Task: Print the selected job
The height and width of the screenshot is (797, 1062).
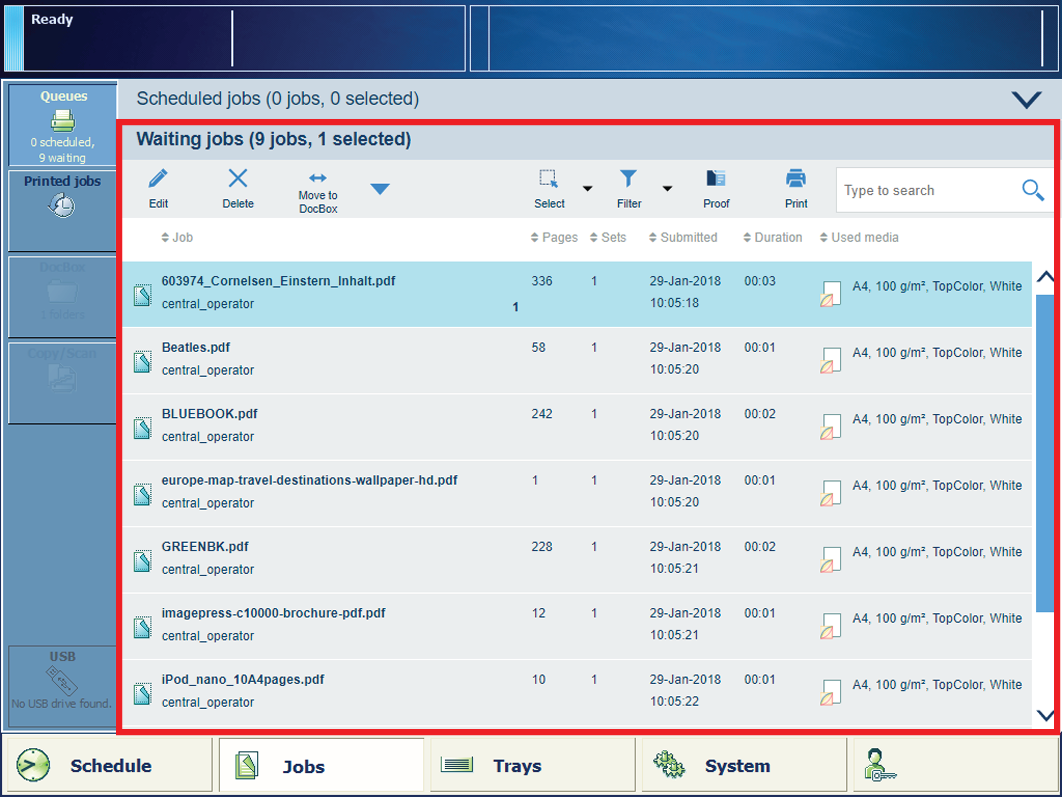Action: tap(796, 180)
